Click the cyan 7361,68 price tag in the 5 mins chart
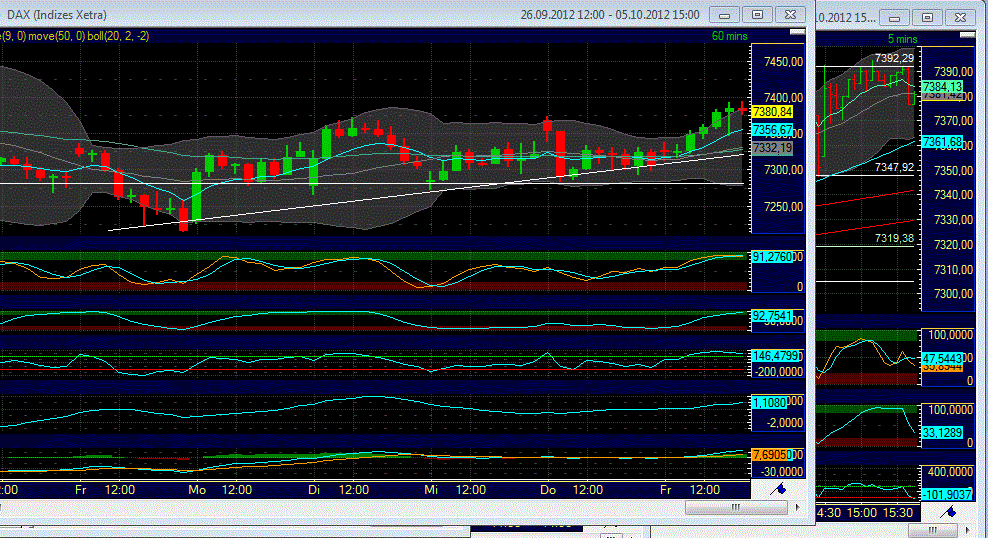The image size is (988, 538). (x=942, y=142)
